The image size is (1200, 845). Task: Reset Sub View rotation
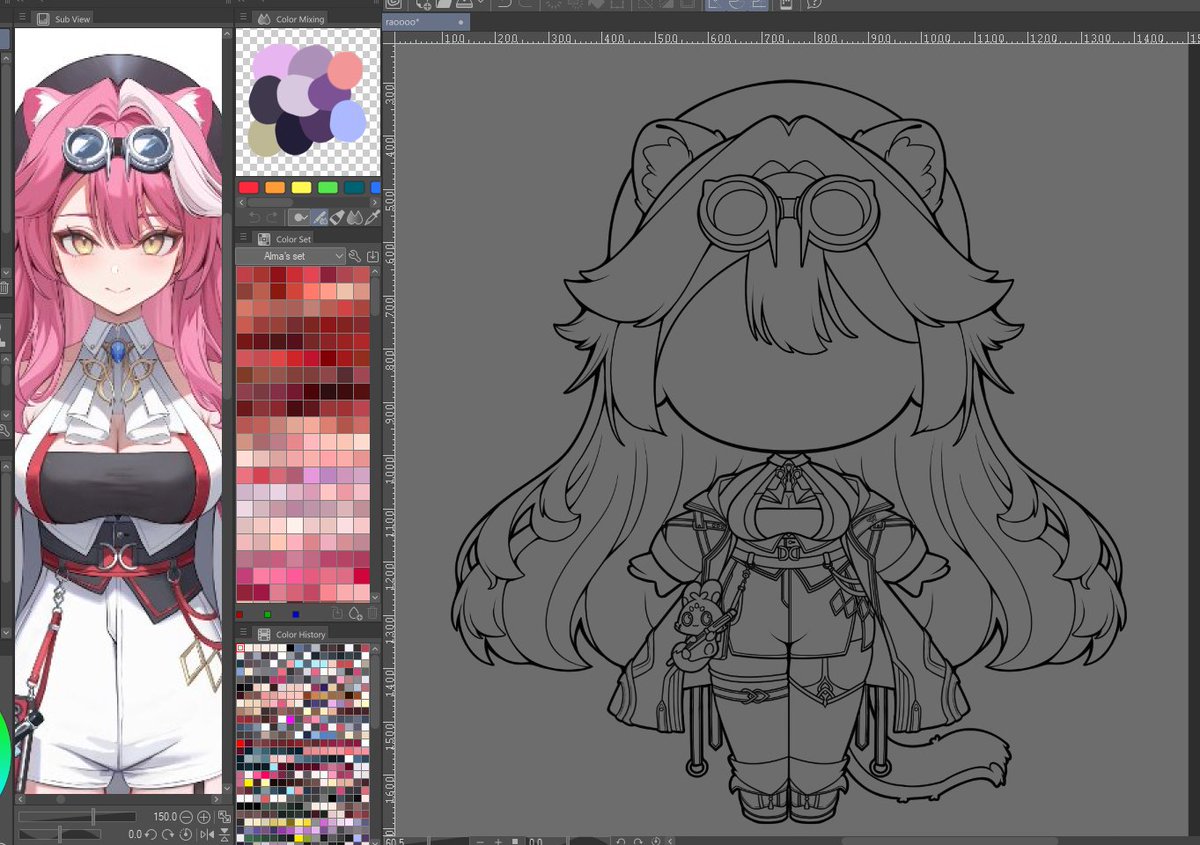tap(186, 834)
